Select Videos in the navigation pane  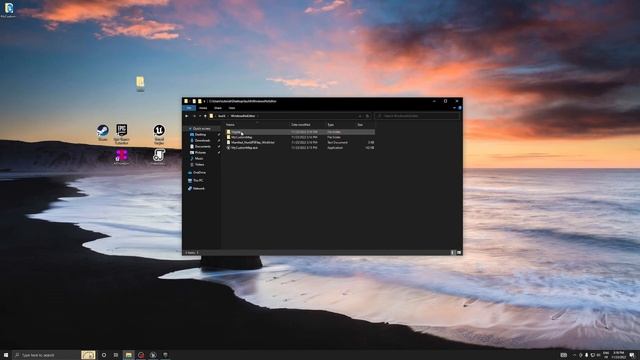199,164
